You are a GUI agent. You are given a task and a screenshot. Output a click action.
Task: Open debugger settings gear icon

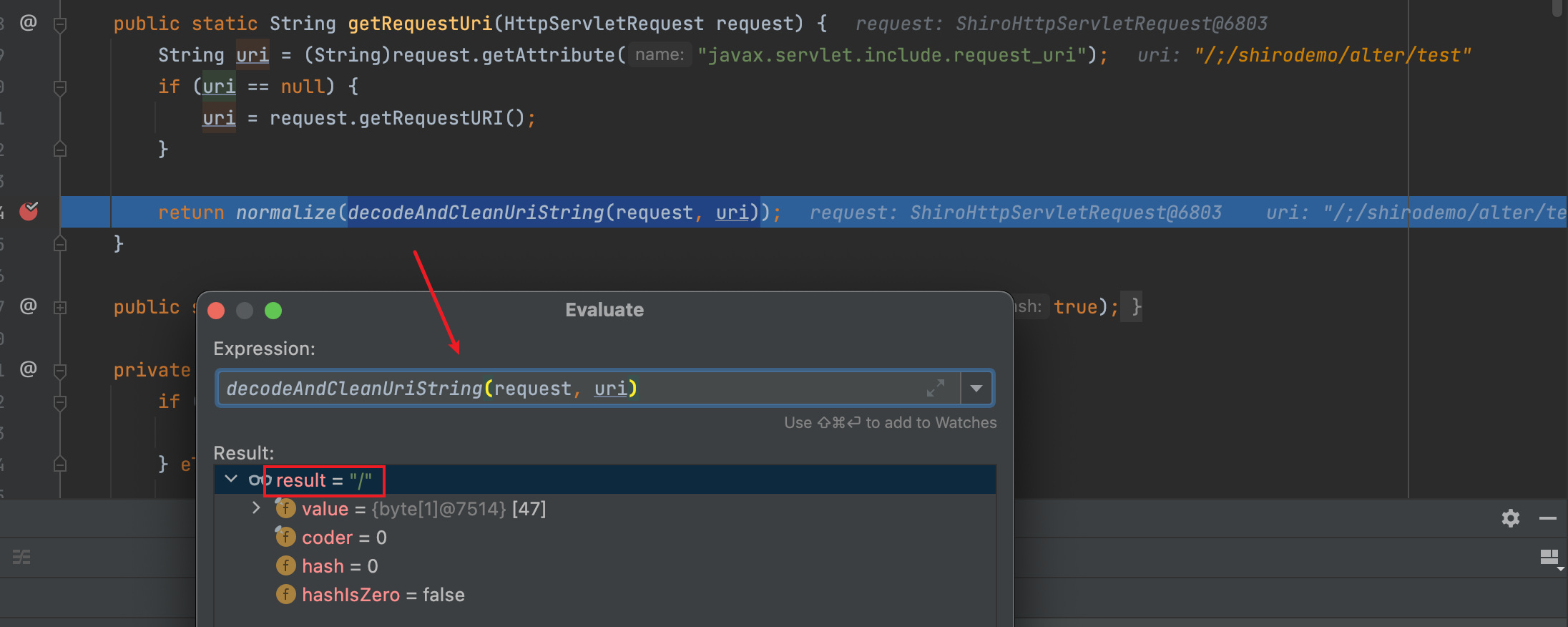(1510, 518)
